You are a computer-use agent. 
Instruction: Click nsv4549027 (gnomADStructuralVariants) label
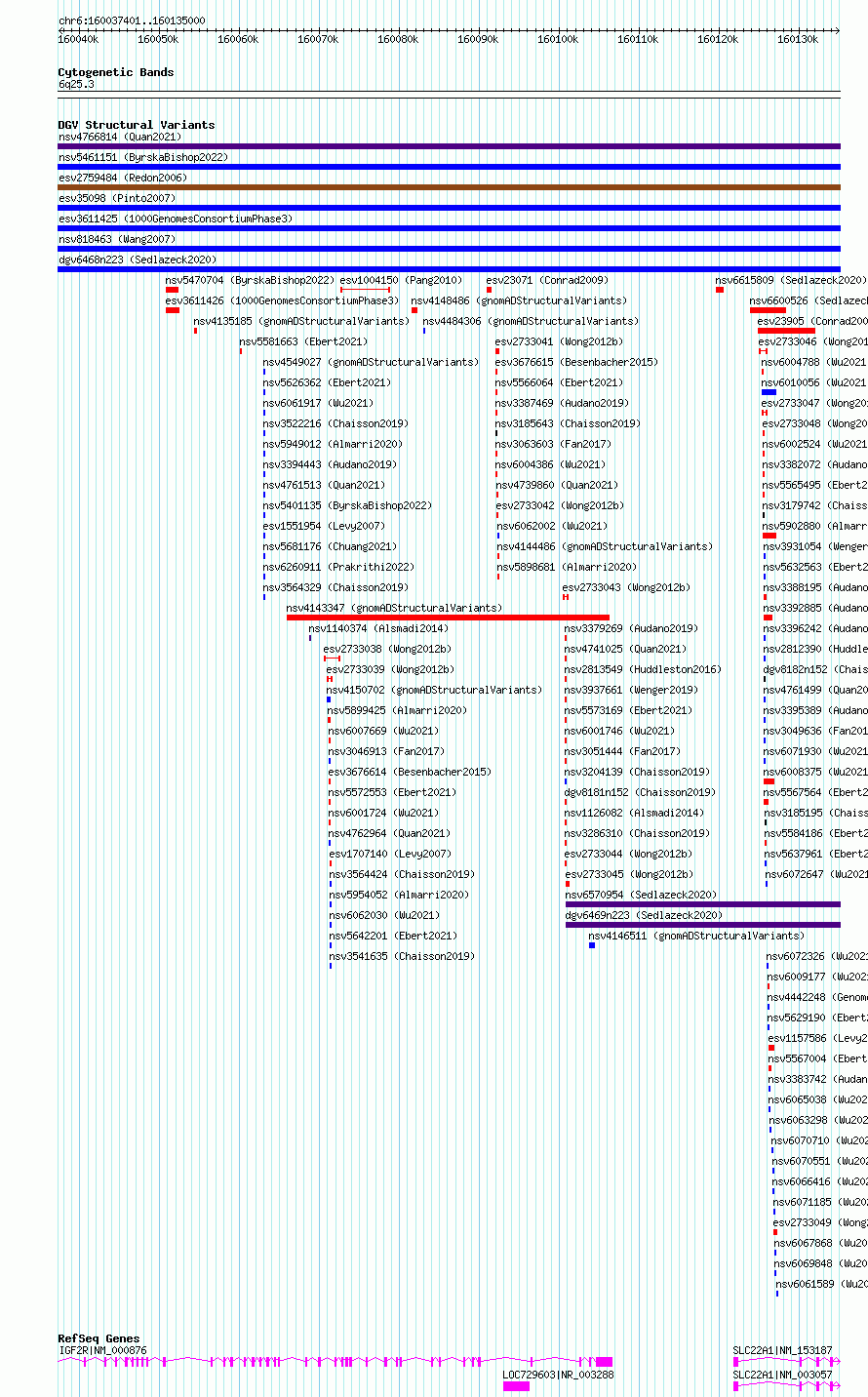coord(371,362)
